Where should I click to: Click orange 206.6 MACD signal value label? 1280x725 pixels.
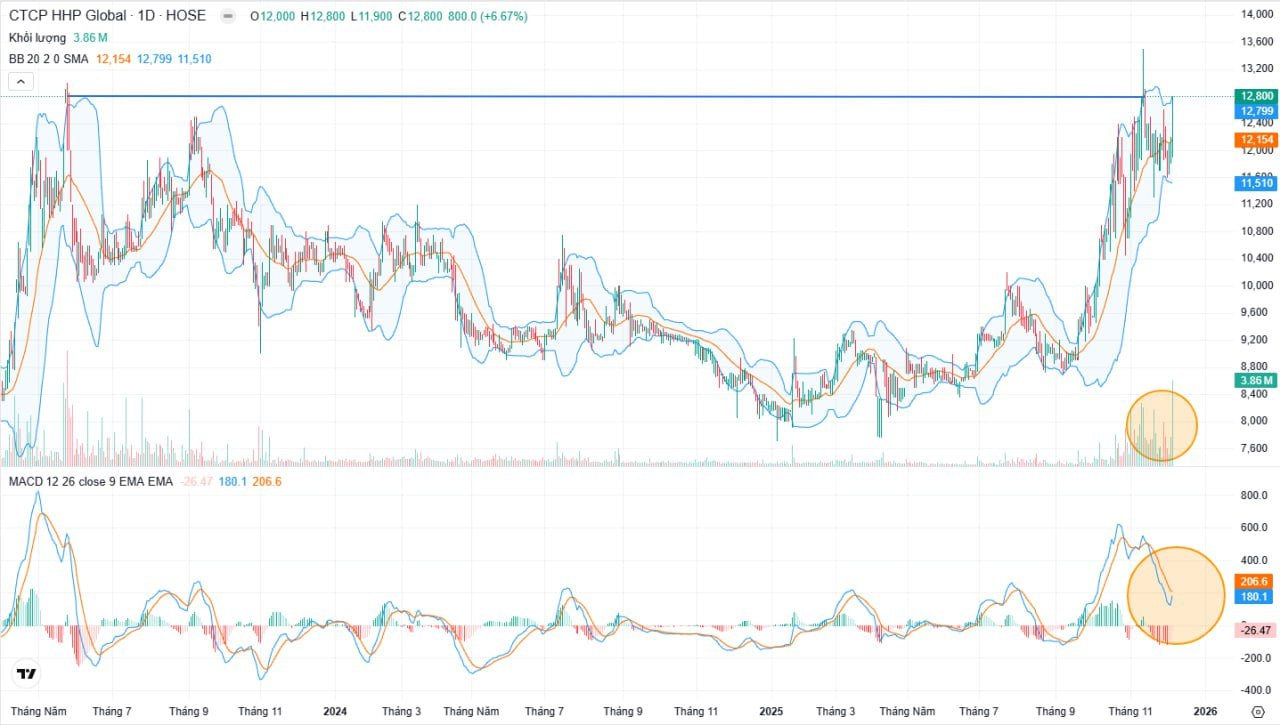coord(1253,581)
